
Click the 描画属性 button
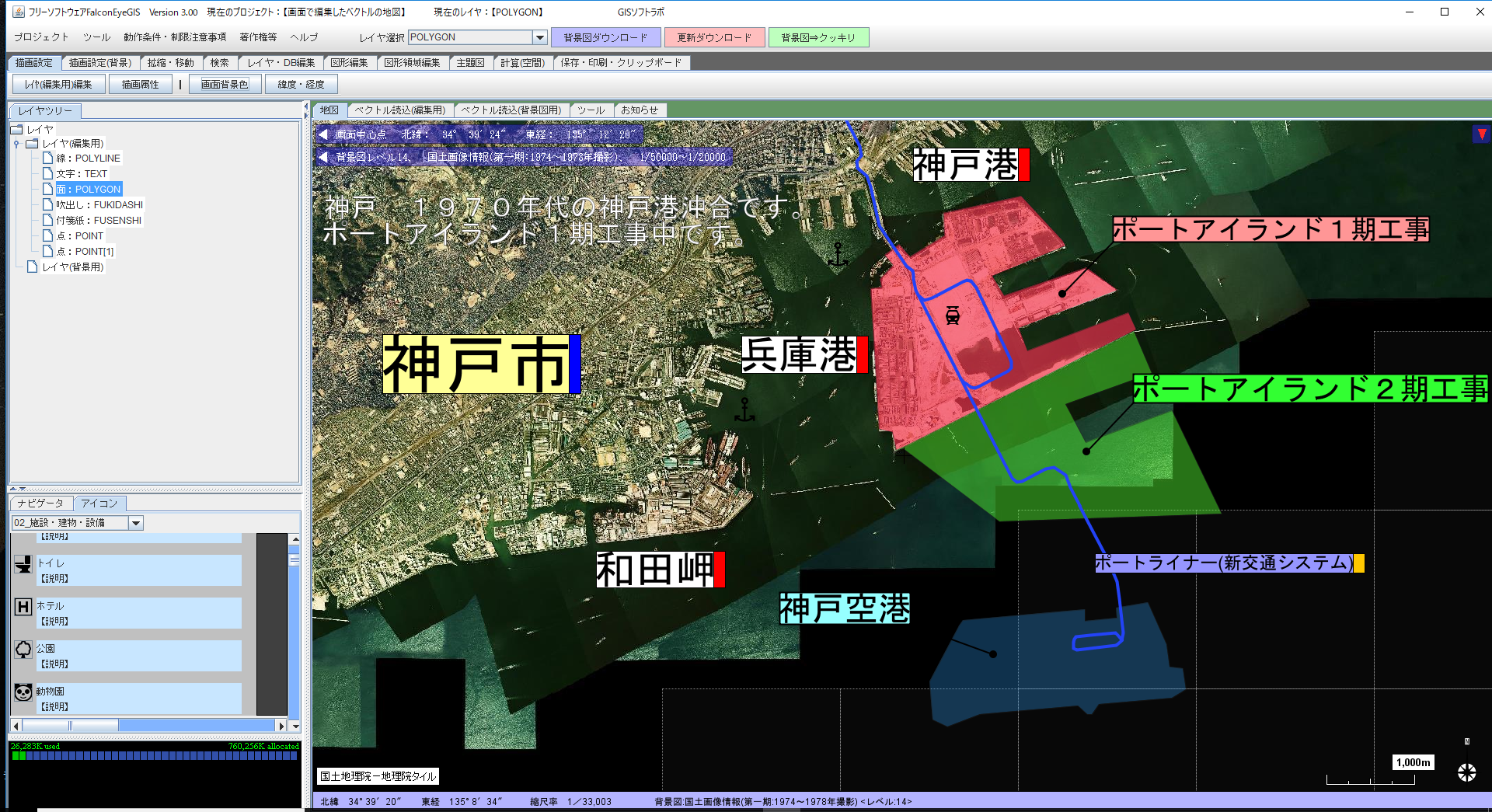point(140,85)
